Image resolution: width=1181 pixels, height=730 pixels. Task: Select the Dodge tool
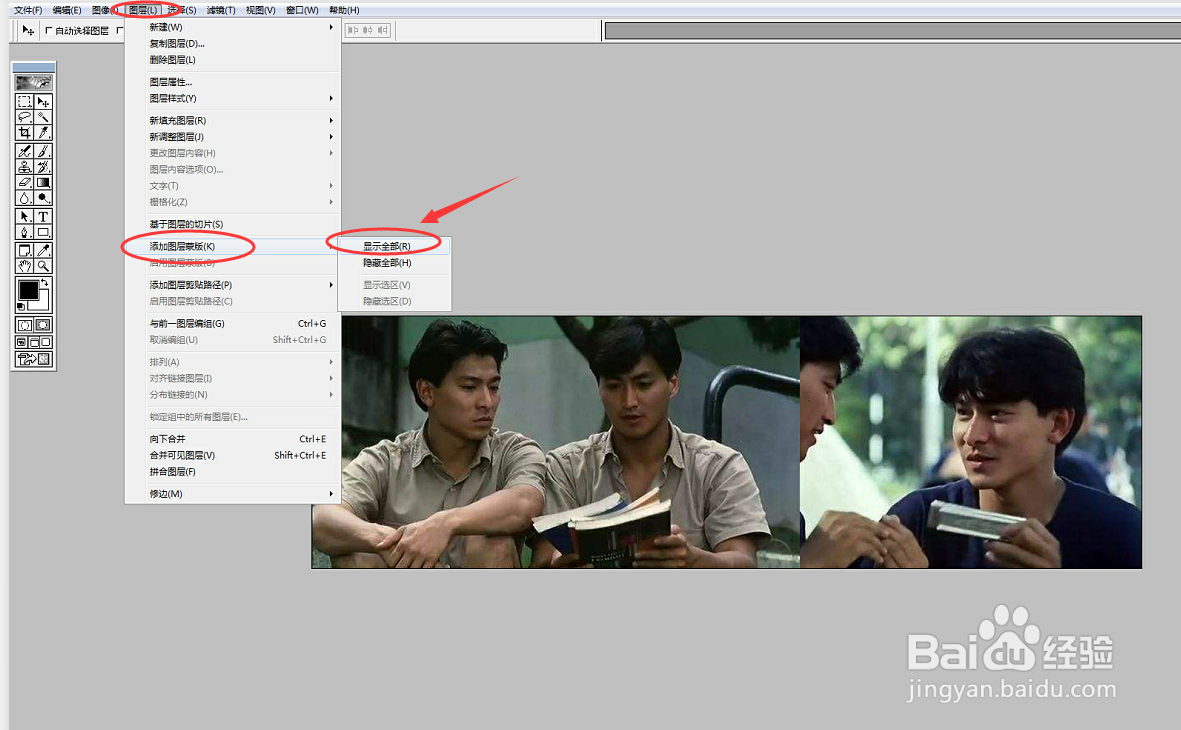click(44, 198)
